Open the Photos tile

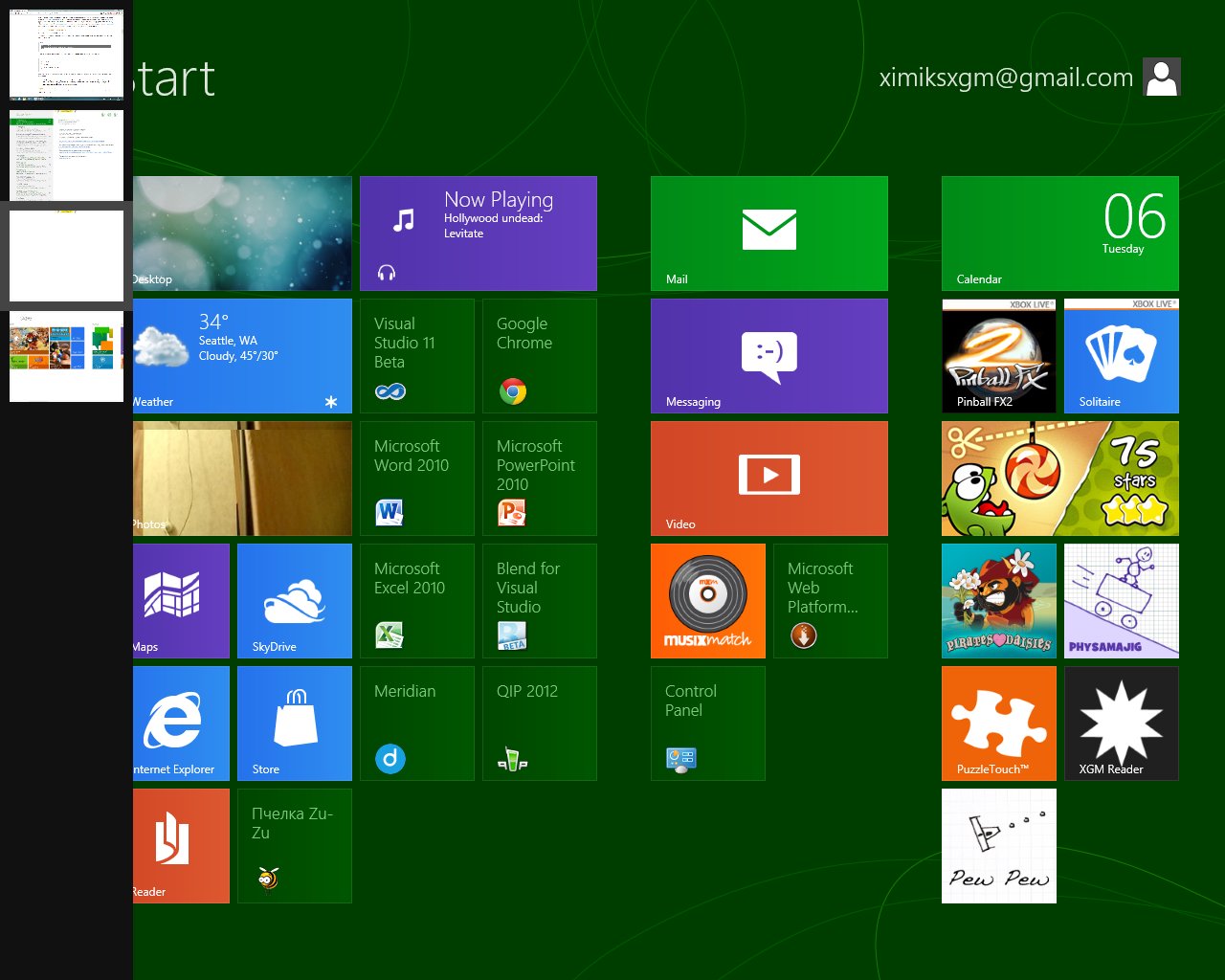242,479
